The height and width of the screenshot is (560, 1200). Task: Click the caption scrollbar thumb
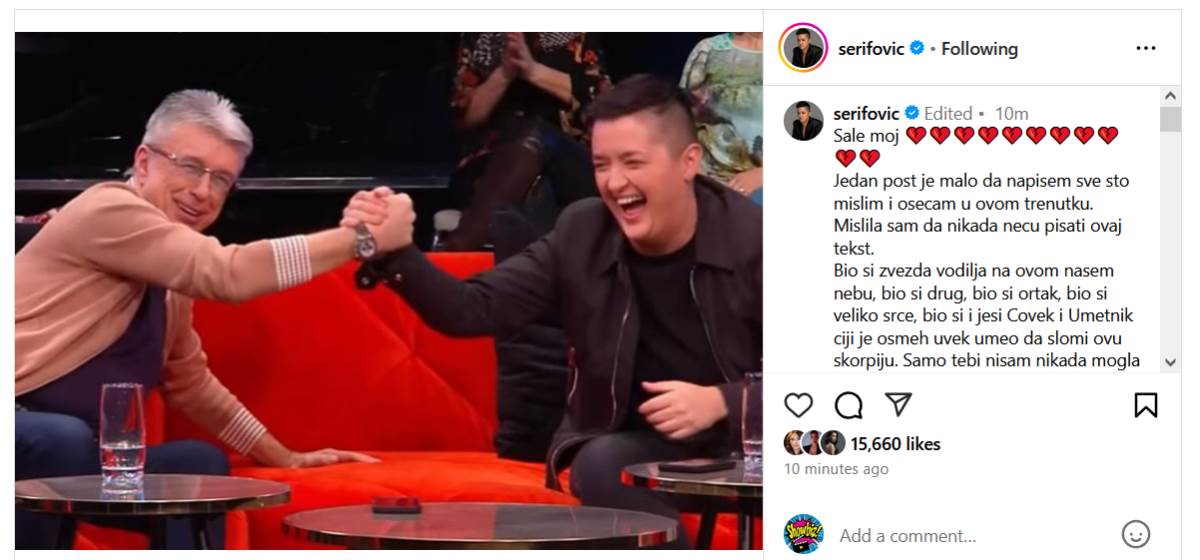tap(1170, 119)
